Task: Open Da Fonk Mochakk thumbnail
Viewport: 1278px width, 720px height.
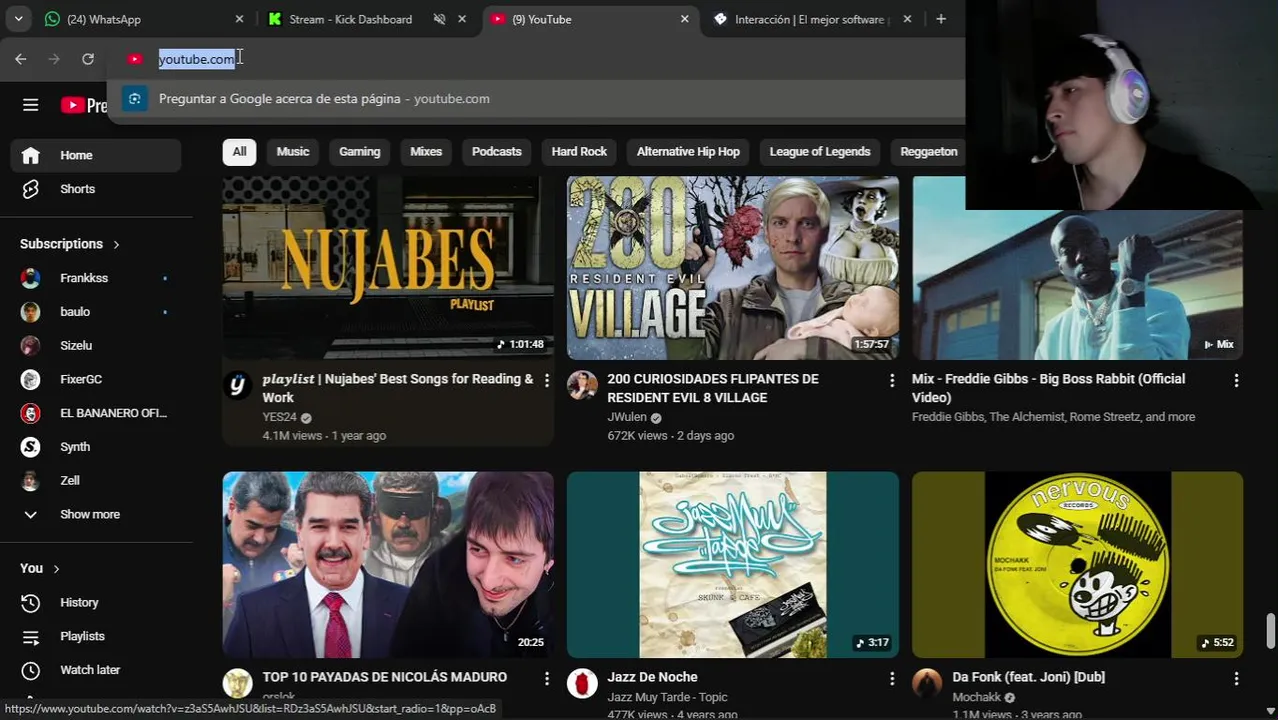Action: pos(1078,565)
